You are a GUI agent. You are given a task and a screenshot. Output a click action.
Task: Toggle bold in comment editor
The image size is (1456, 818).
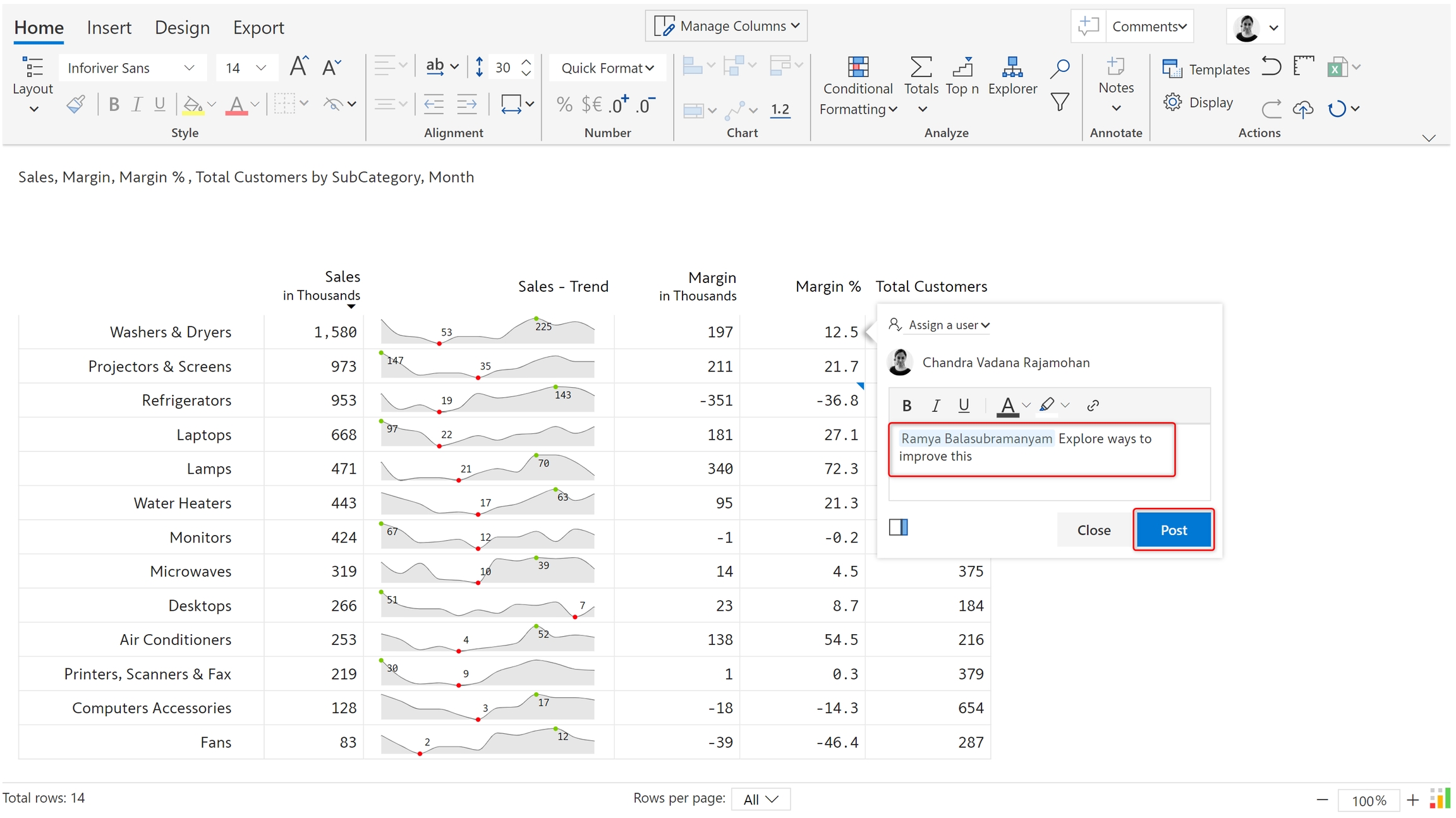(907, 406)
